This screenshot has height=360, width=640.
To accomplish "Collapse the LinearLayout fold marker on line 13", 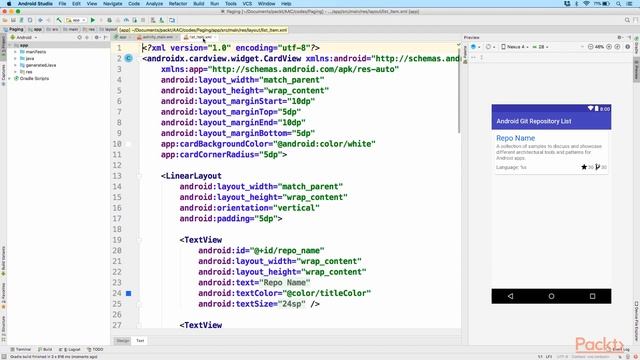I will 139,176.
